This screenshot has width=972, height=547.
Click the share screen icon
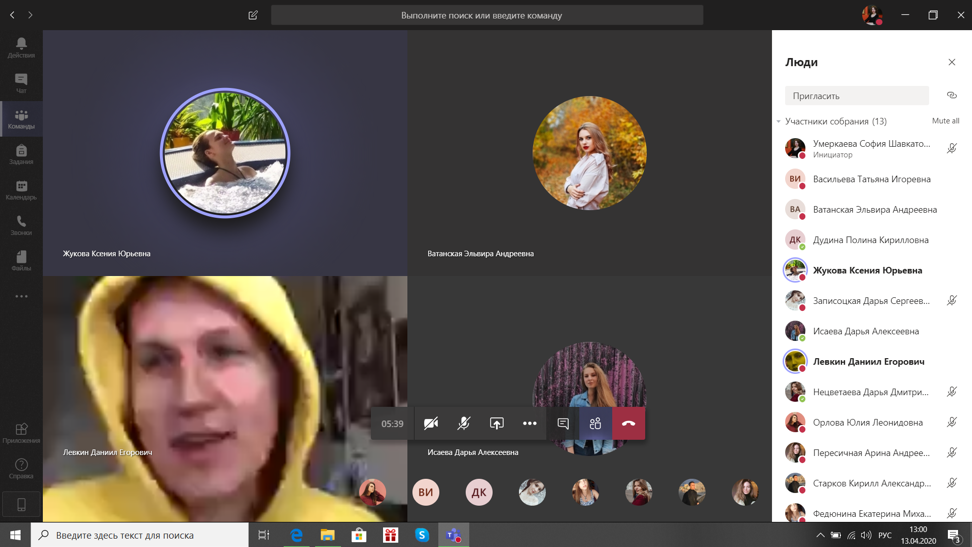497,423
